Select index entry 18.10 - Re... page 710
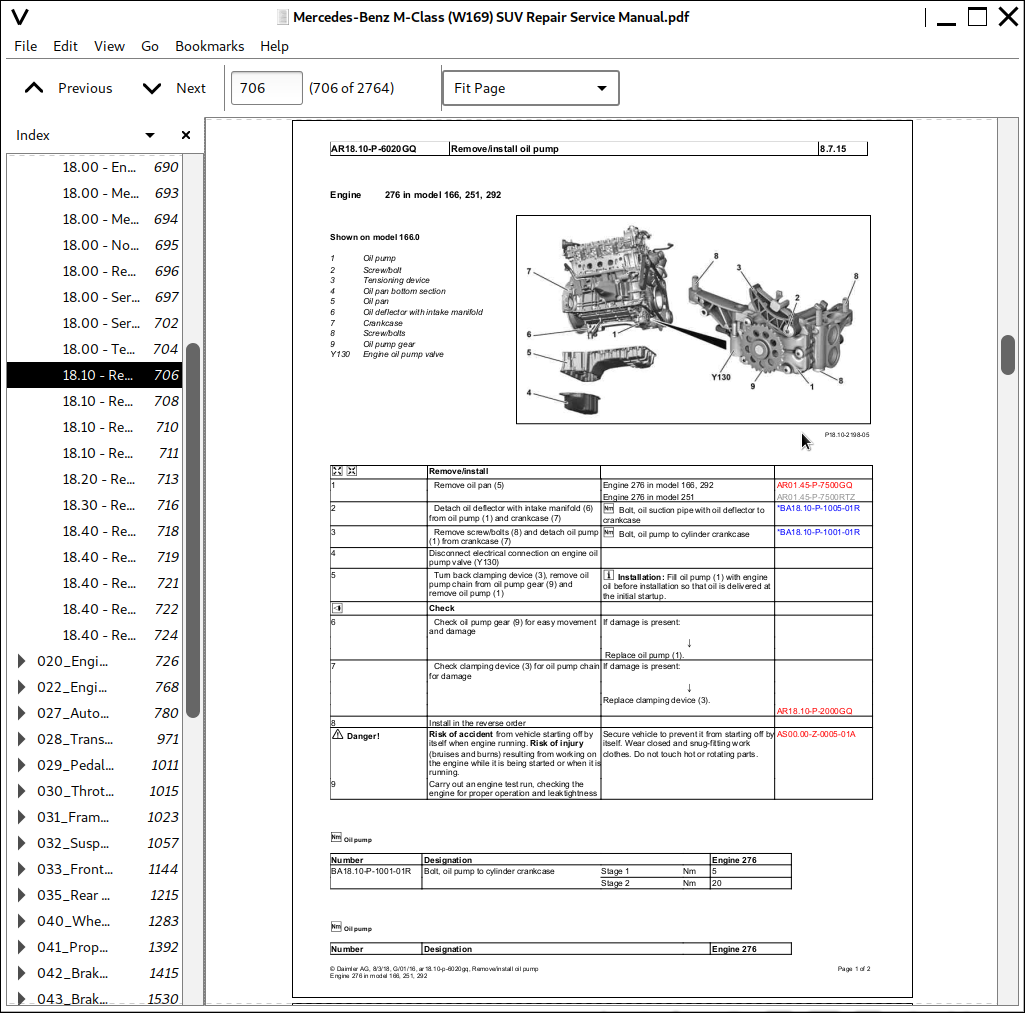 tap(94, 427)
